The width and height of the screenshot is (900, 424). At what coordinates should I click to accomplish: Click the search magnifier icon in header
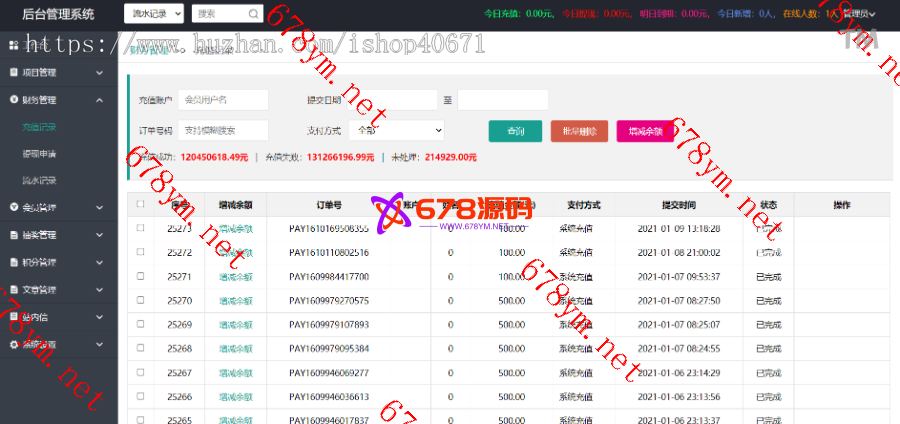(x=254, y=14)
